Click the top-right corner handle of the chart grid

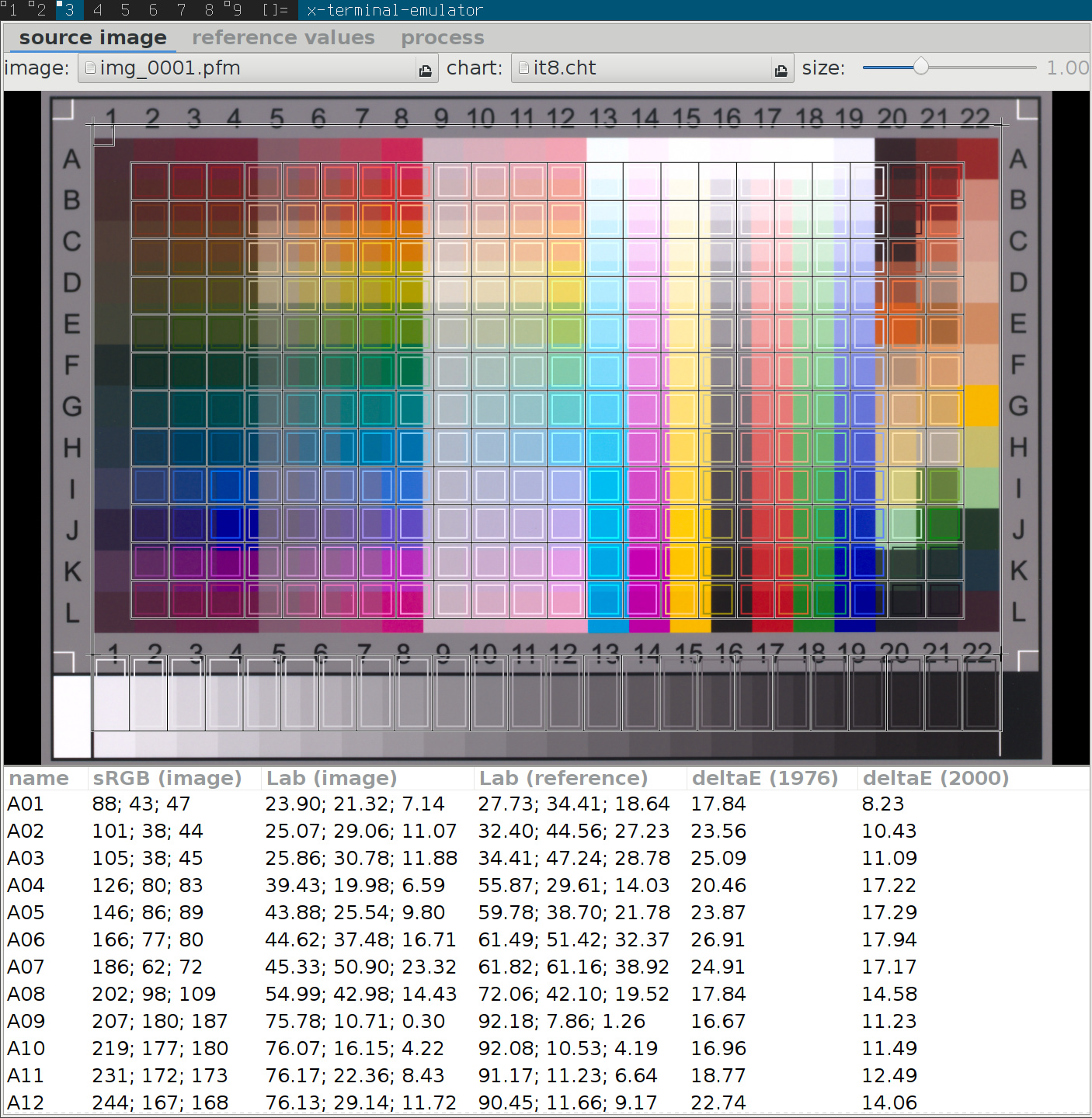1001,124
